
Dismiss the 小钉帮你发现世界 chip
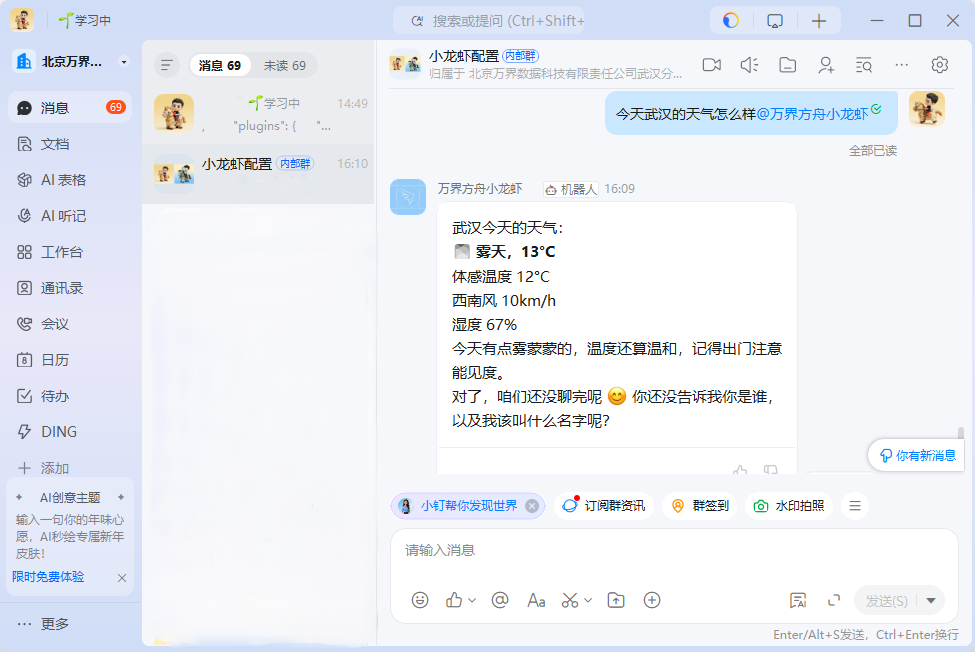532,506
